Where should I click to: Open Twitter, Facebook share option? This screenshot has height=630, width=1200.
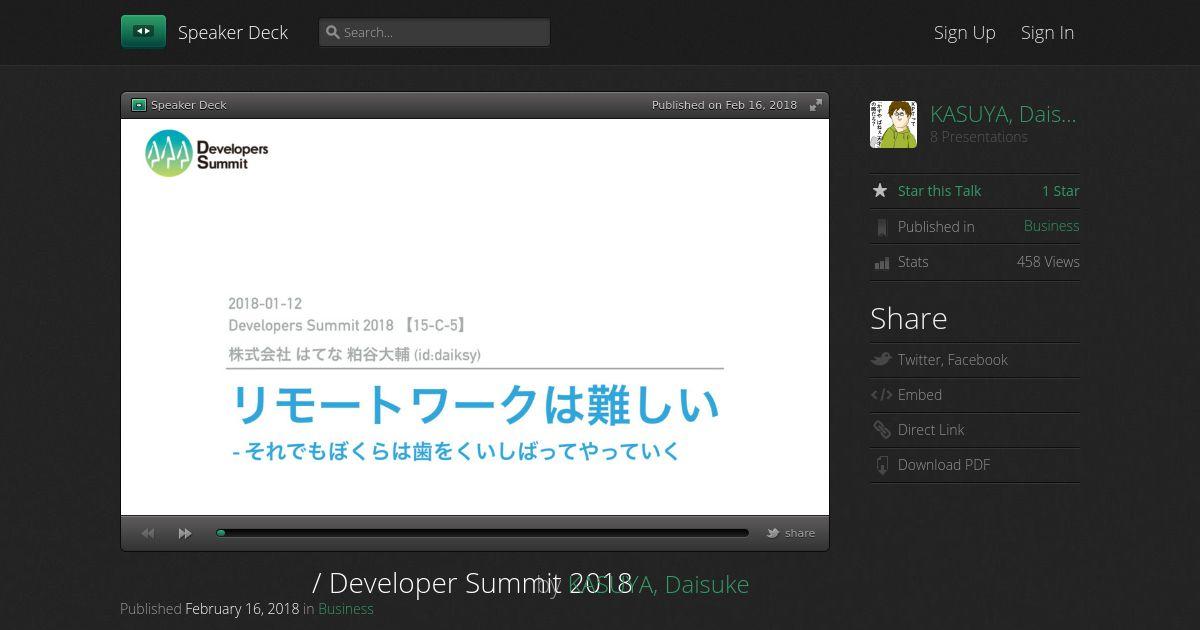coord(952,360)
